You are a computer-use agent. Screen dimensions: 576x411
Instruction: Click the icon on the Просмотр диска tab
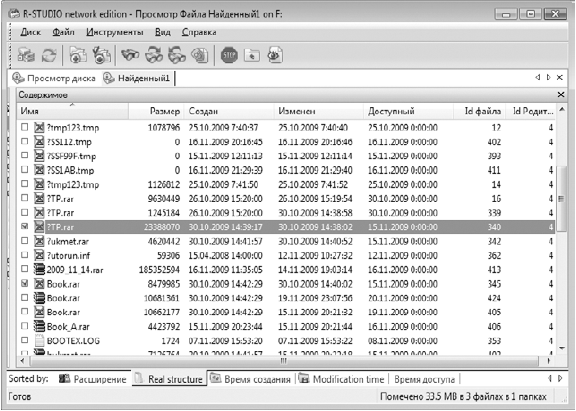click(18, 78)
